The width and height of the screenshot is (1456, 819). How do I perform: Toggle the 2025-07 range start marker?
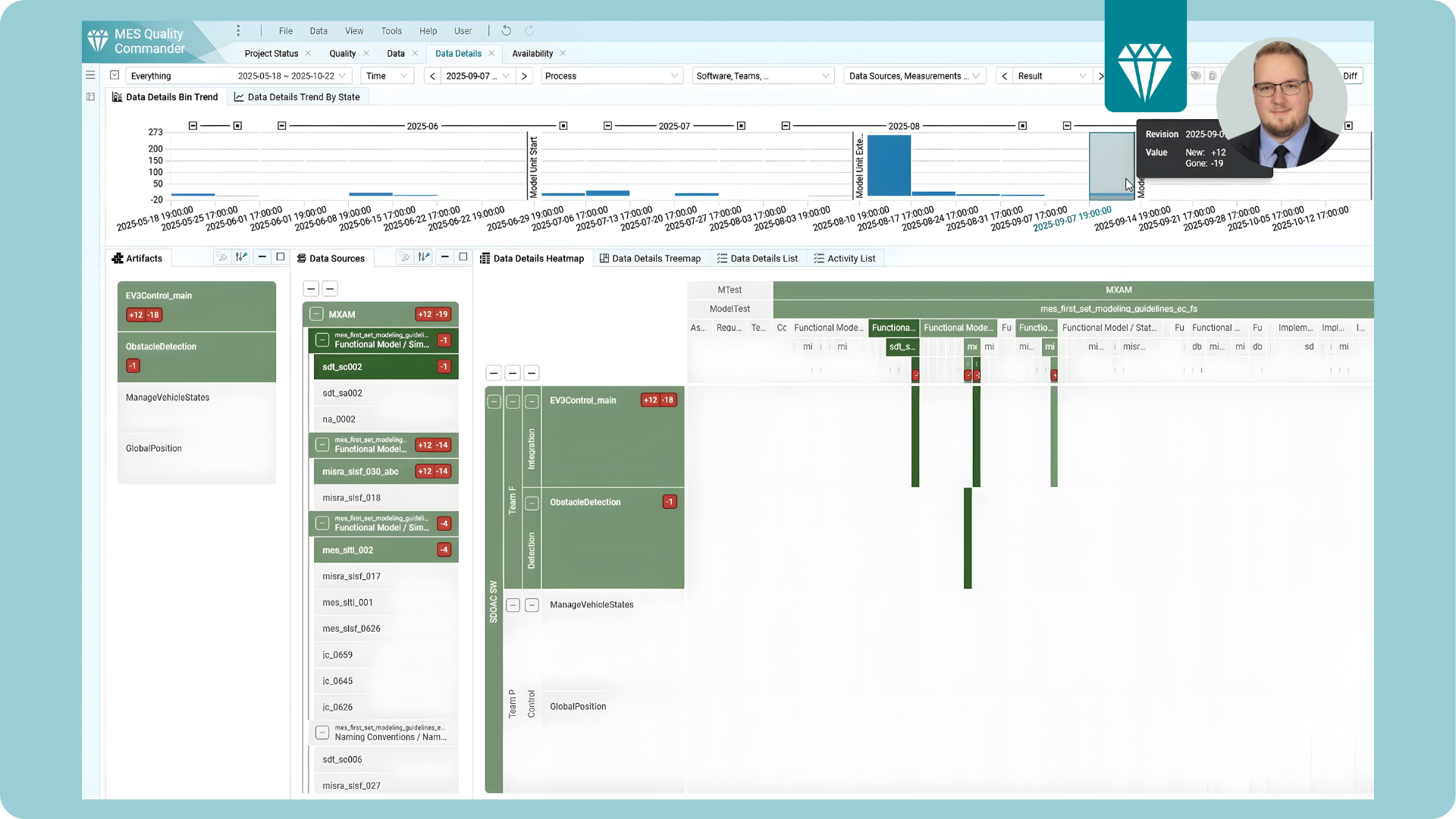point(607,126)
